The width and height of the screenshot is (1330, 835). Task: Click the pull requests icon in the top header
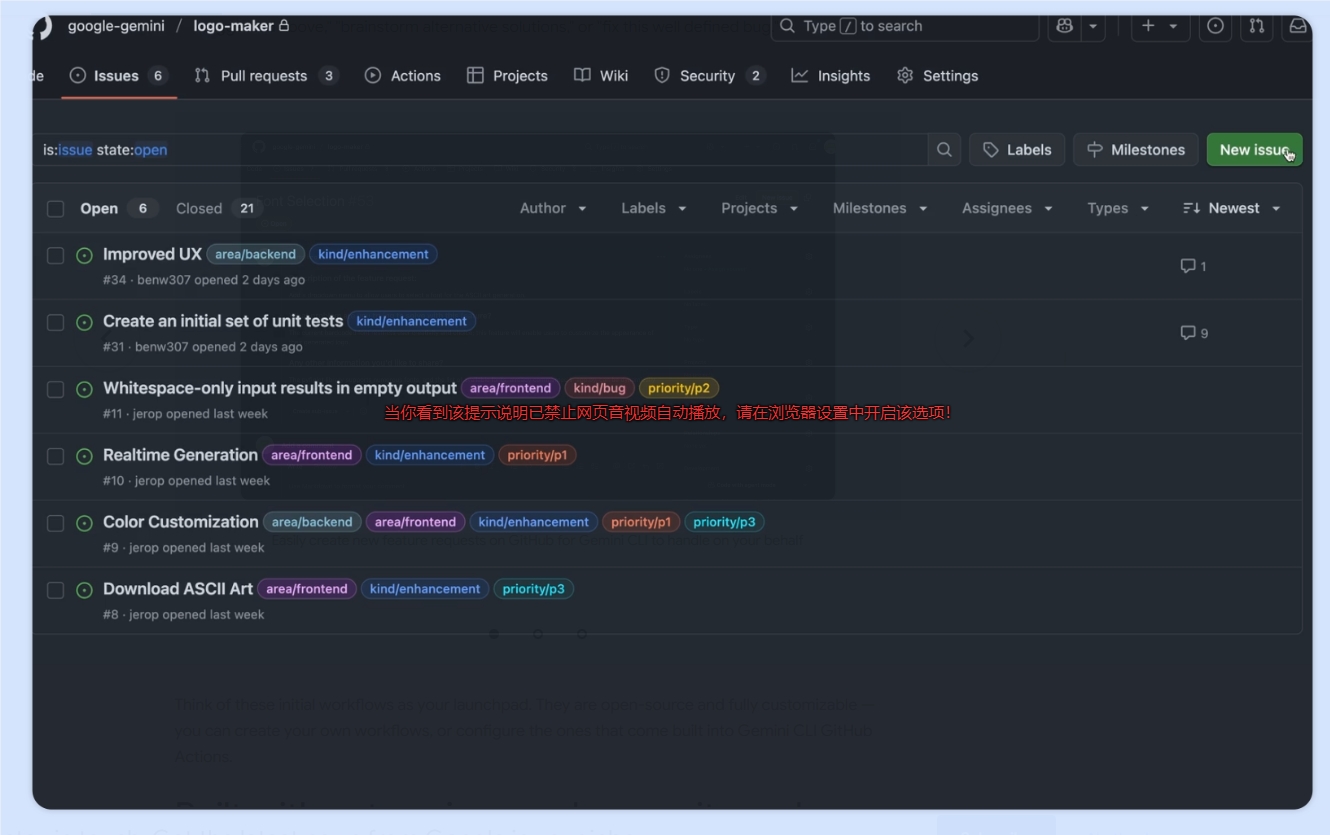1257,27
